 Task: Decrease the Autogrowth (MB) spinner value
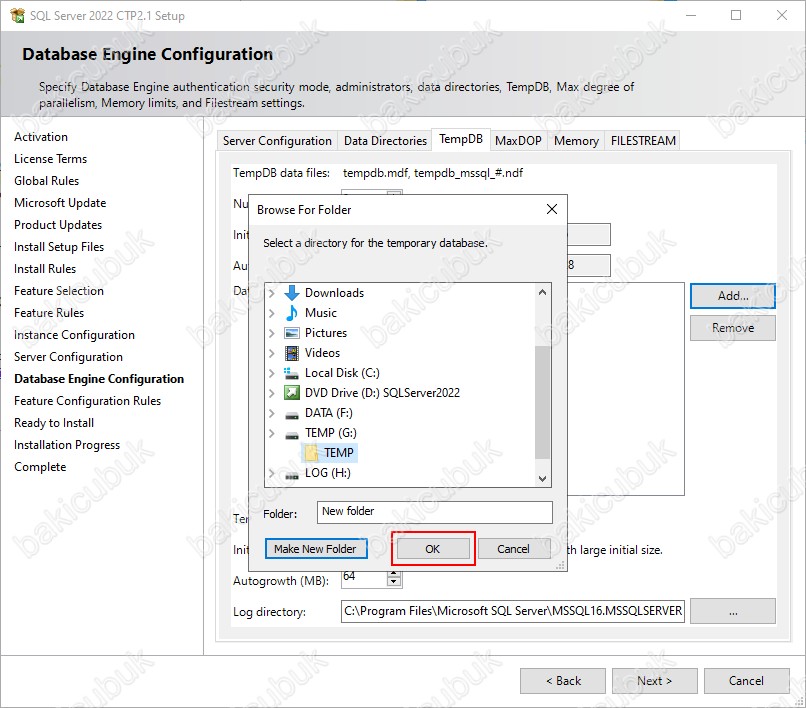394,582
